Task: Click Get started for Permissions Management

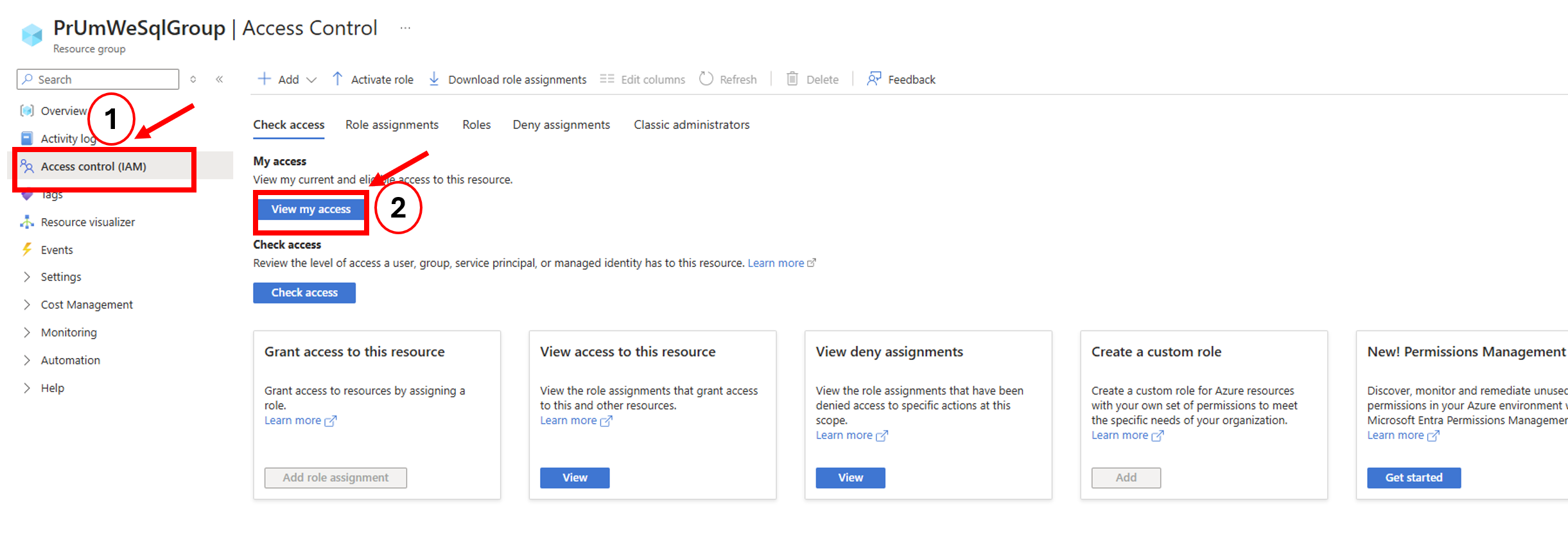Action: [x=1413, y=477]
